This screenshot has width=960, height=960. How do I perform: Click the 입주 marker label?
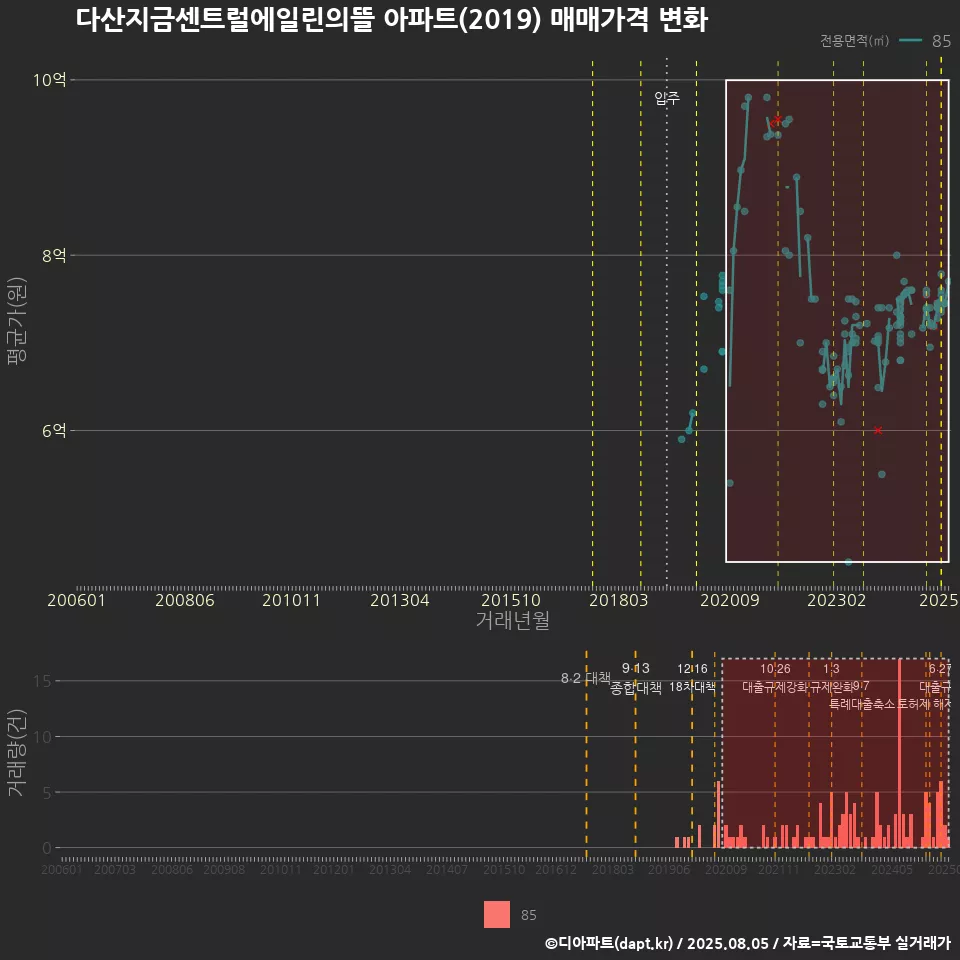coord(667,98)
